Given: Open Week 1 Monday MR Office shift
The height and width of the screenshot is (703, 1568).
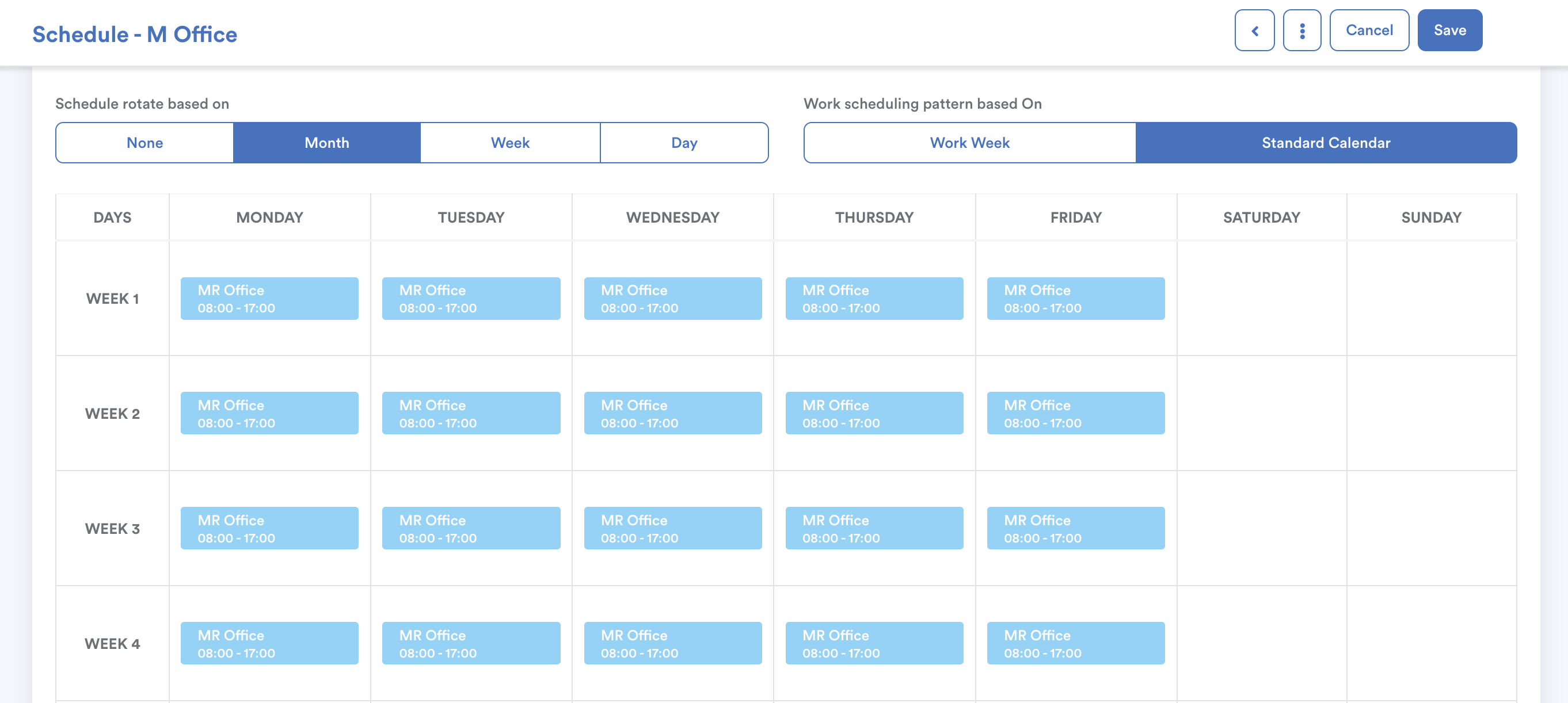Looking at the screenshot, I should point(269,299).
